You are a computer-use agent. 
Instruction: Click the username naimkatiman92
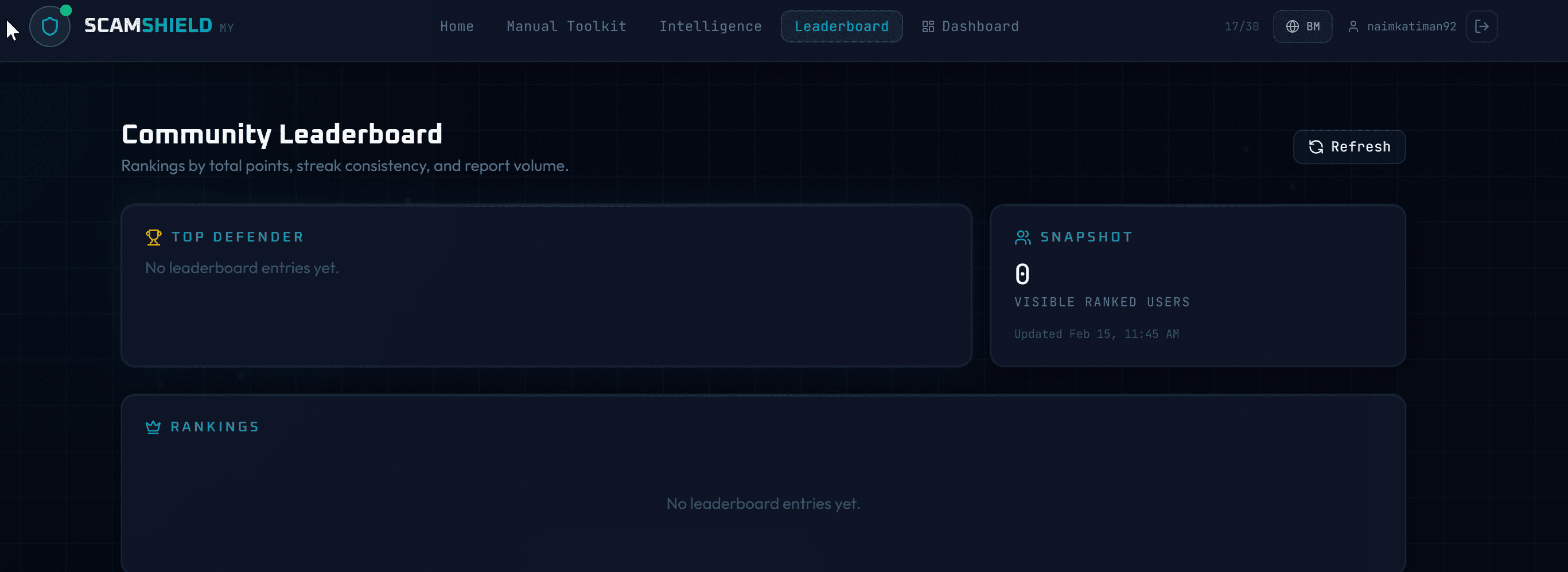(x=1411, y=26)
